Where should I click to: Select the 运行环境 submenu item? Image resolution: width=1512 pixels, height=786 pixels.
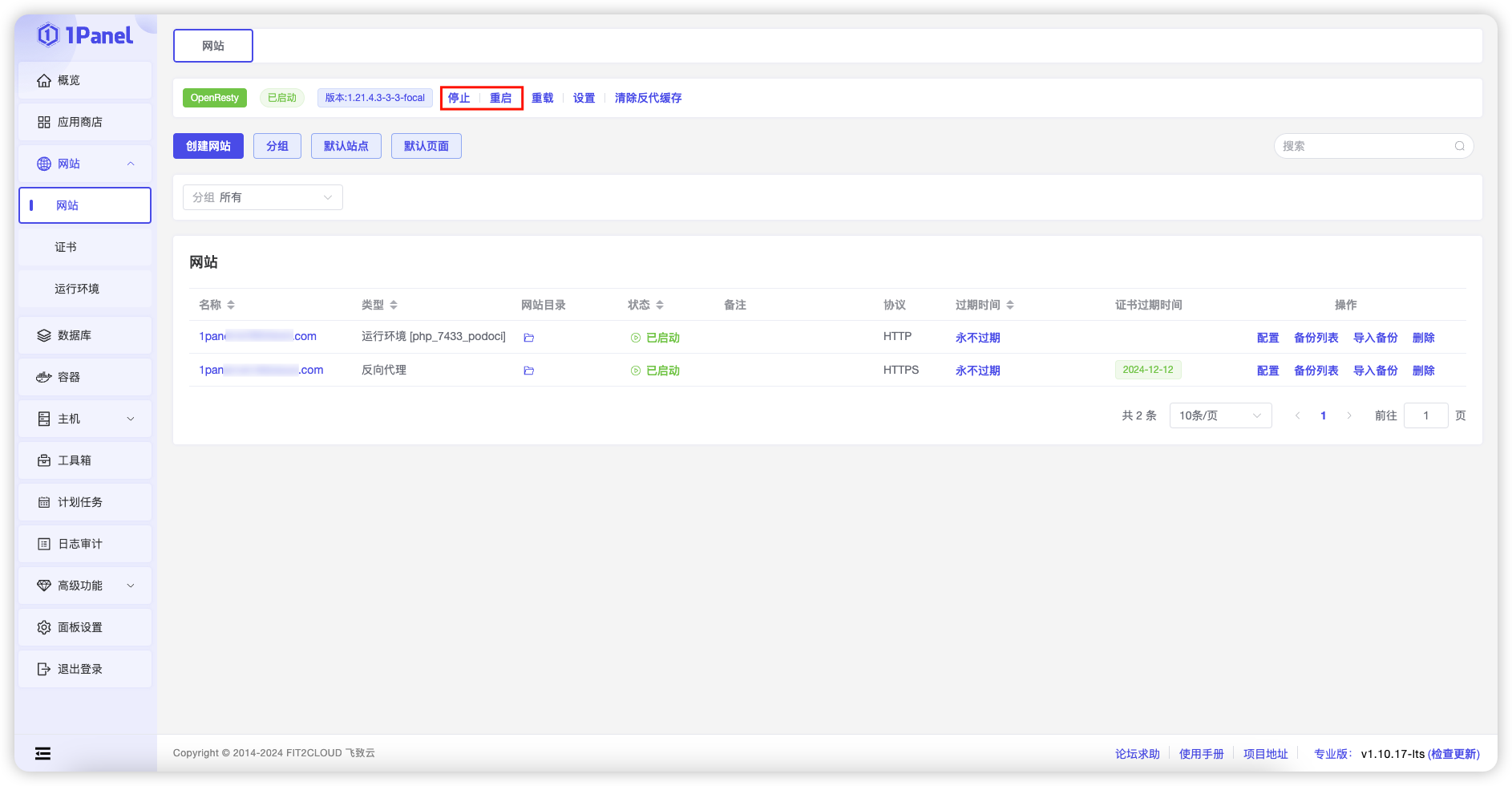[76, 289]
